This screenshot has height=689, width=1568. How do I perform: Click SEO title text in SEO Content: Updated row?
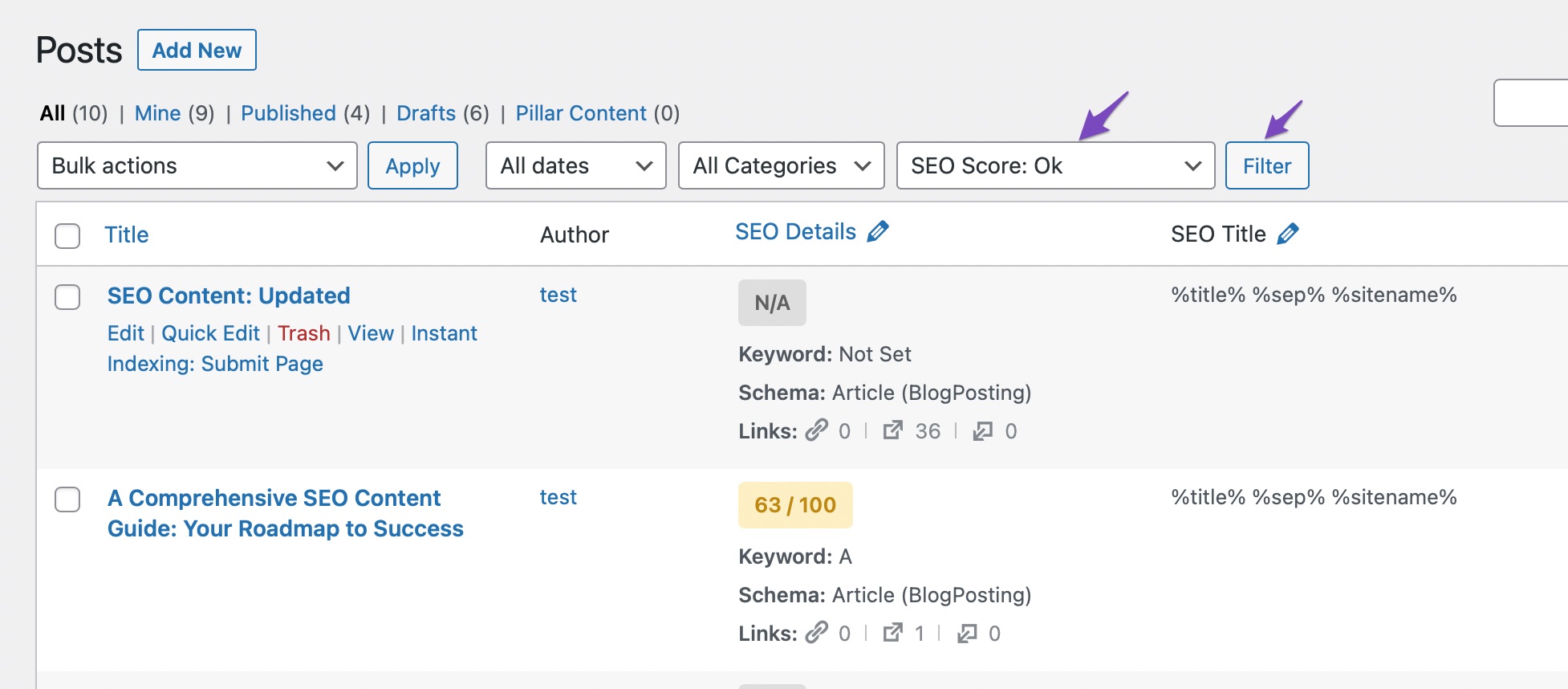(1314, 295)
